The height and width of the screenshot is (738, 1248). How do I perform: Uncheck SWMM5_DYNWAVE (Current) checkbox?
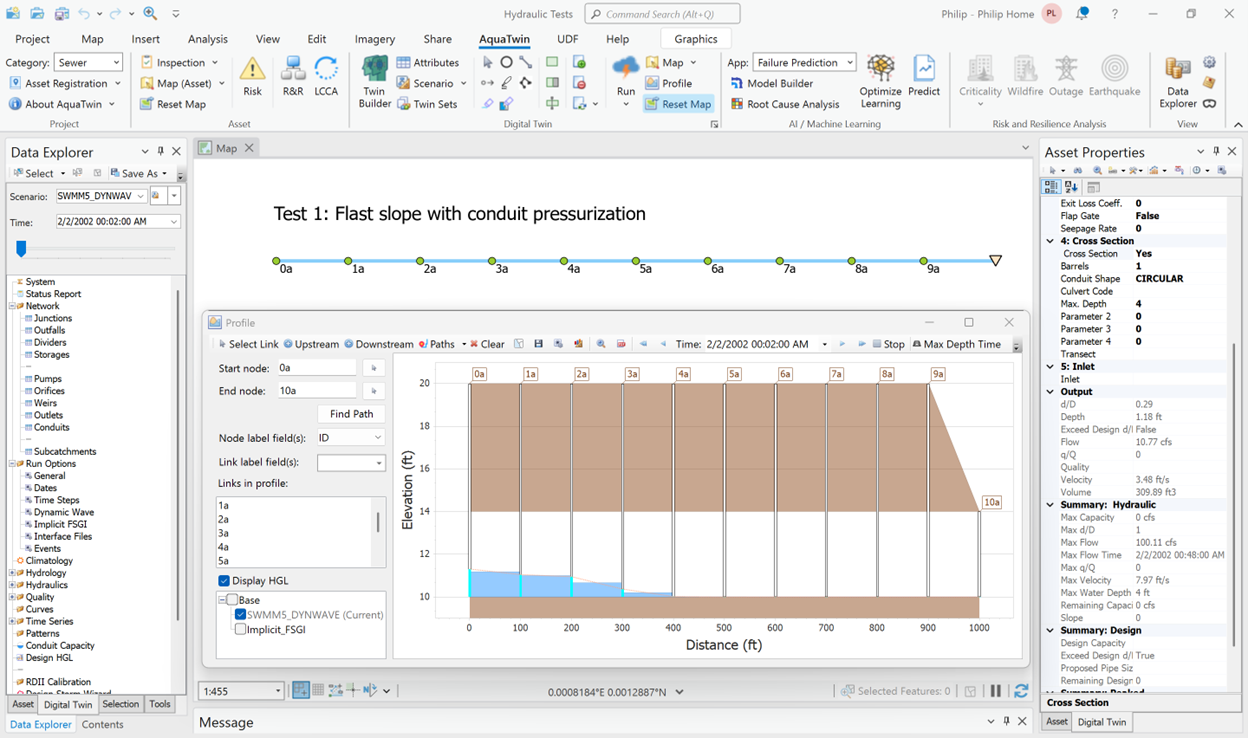240,615
